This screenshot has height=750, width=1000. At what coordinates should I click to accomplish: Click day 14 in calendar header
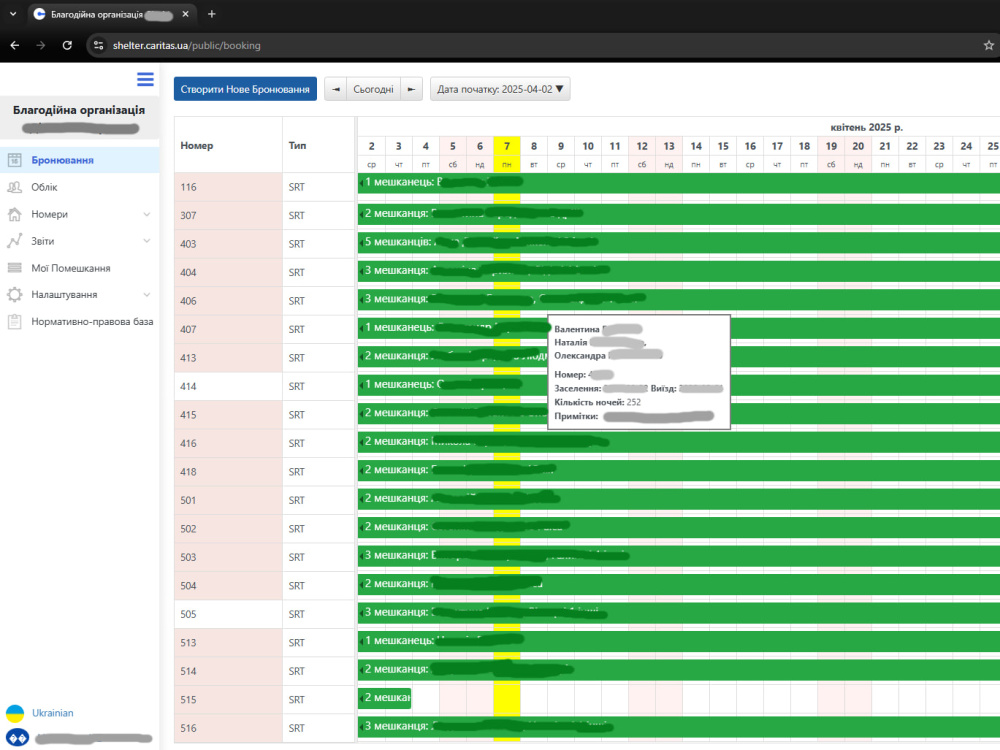(696, 146)
